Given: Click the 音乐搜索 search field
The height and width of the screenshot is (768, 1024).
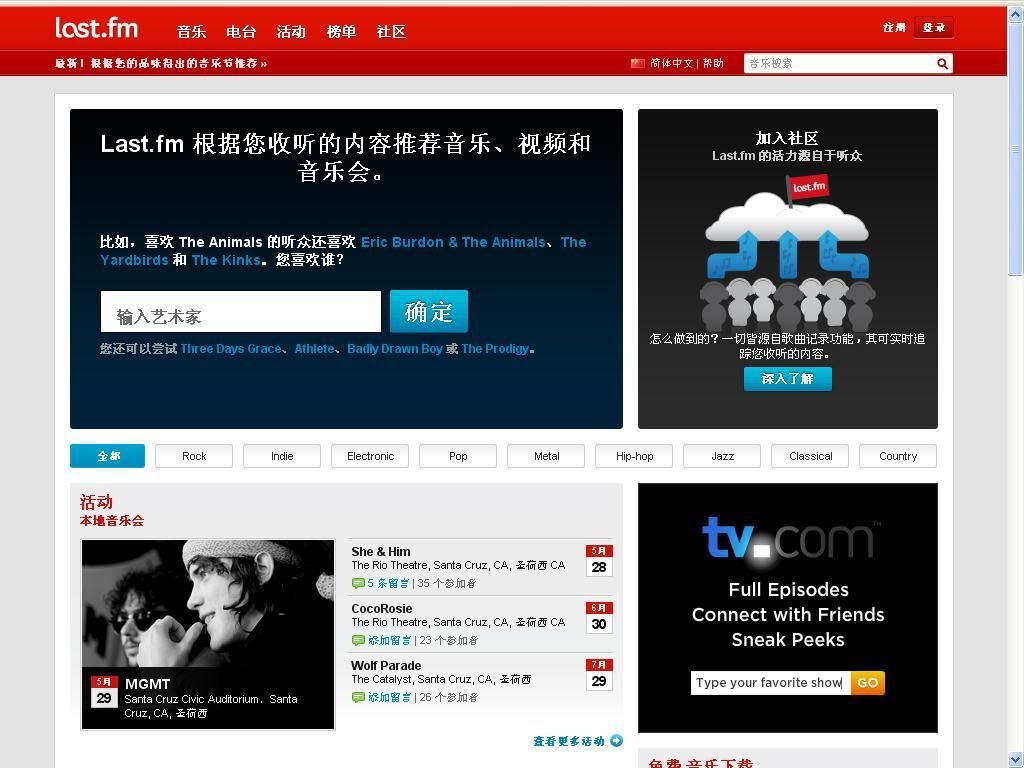Looking at the screenshot, I should [839, 63].
